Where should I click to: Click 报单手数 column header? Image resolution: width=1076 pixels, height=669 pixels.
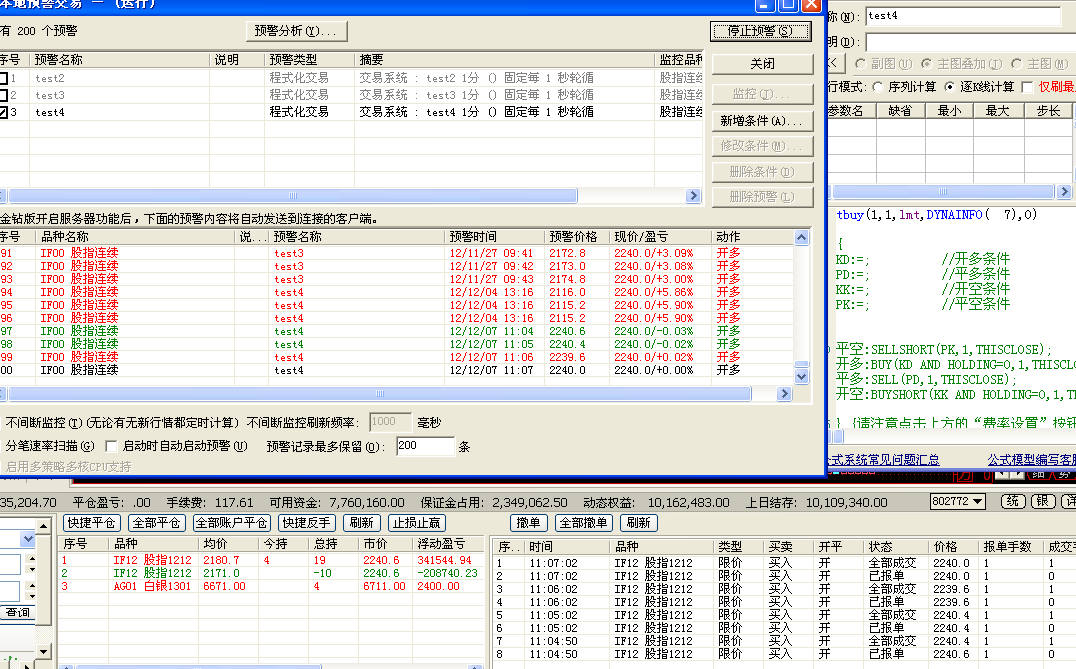coord(1011,547)
